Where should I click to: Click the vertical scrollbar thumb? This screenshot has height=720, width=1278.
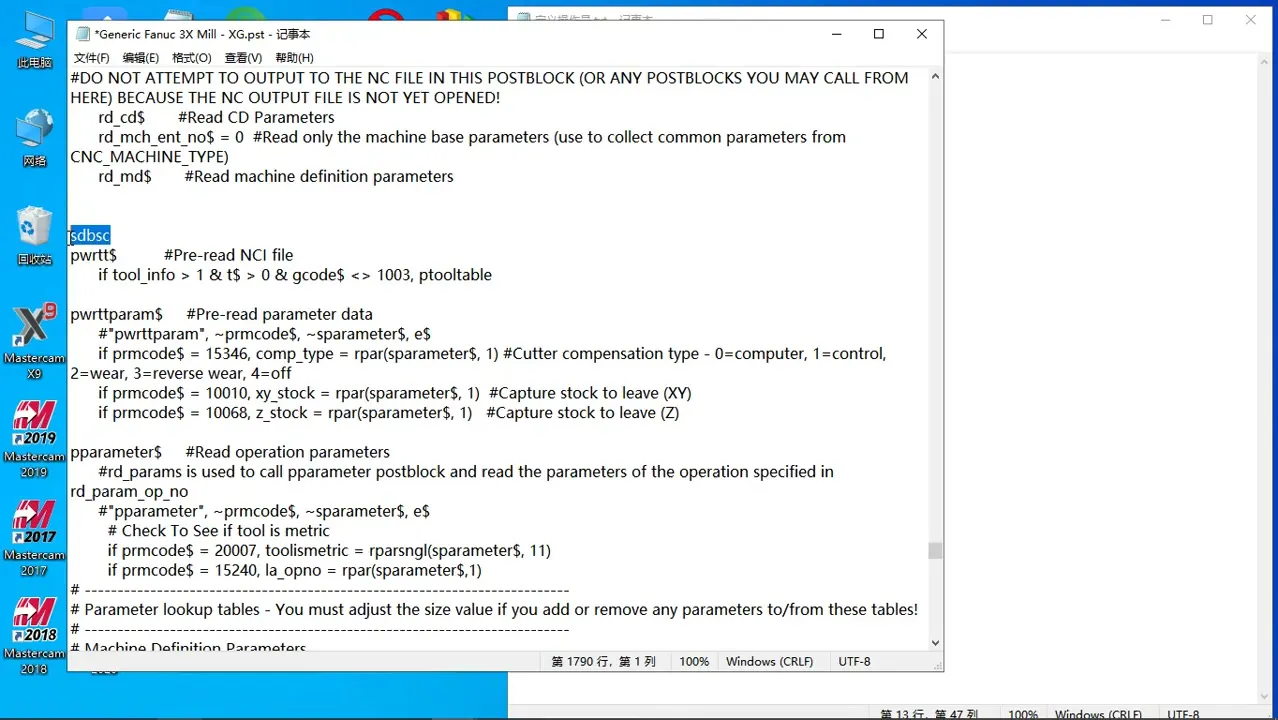pyautogui.click(x=935, y=551)
